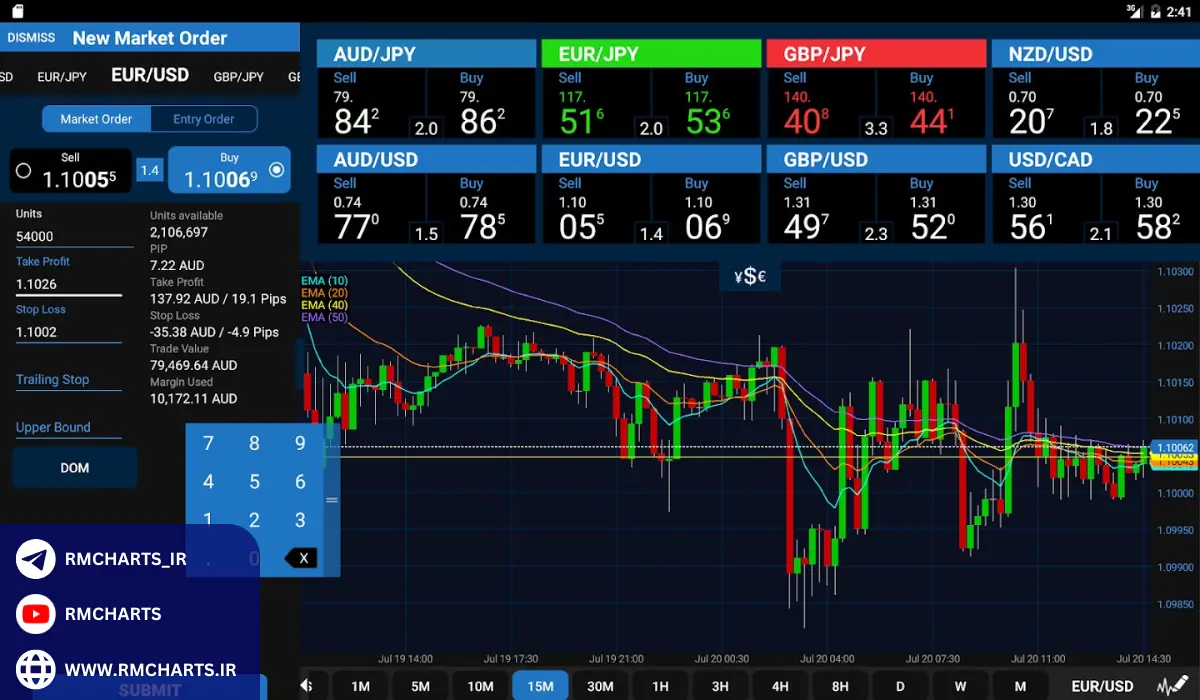1200x700 pixels.
Task: Open chart indicators via pencil-line icon
Action: pos(1174,686)
